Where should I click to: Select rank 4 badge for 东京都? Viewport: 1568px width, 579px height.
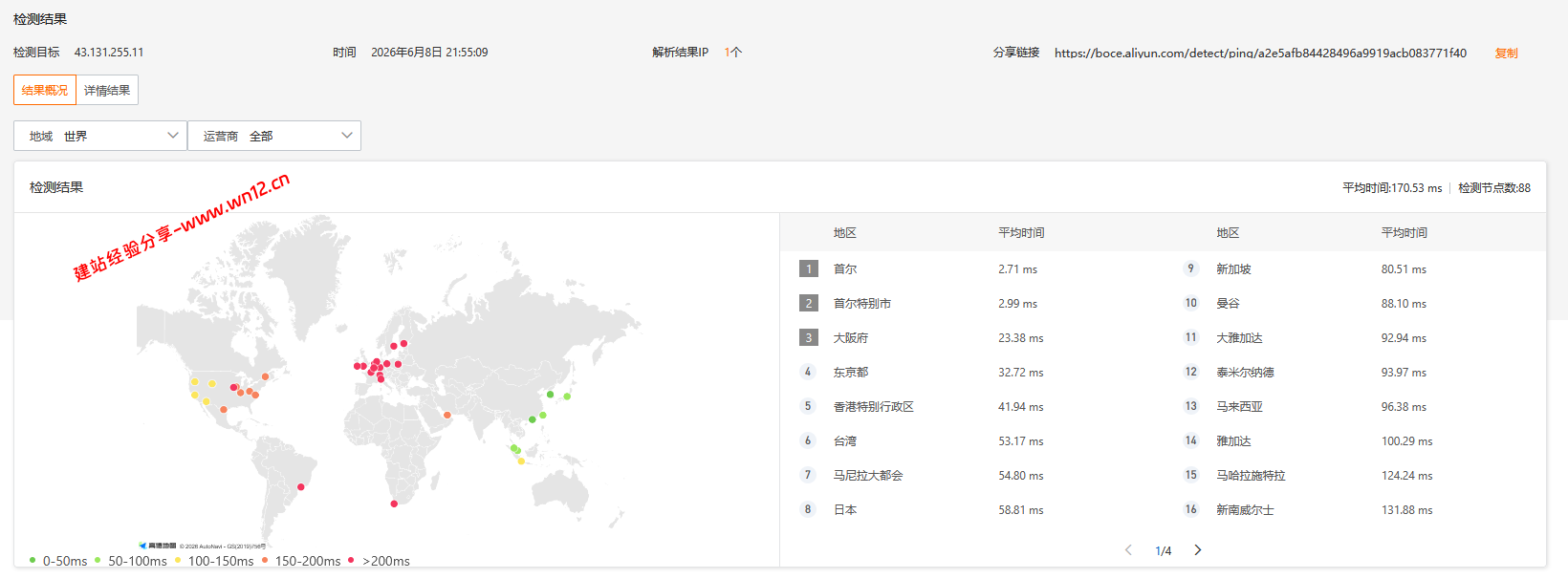(808, 372)
